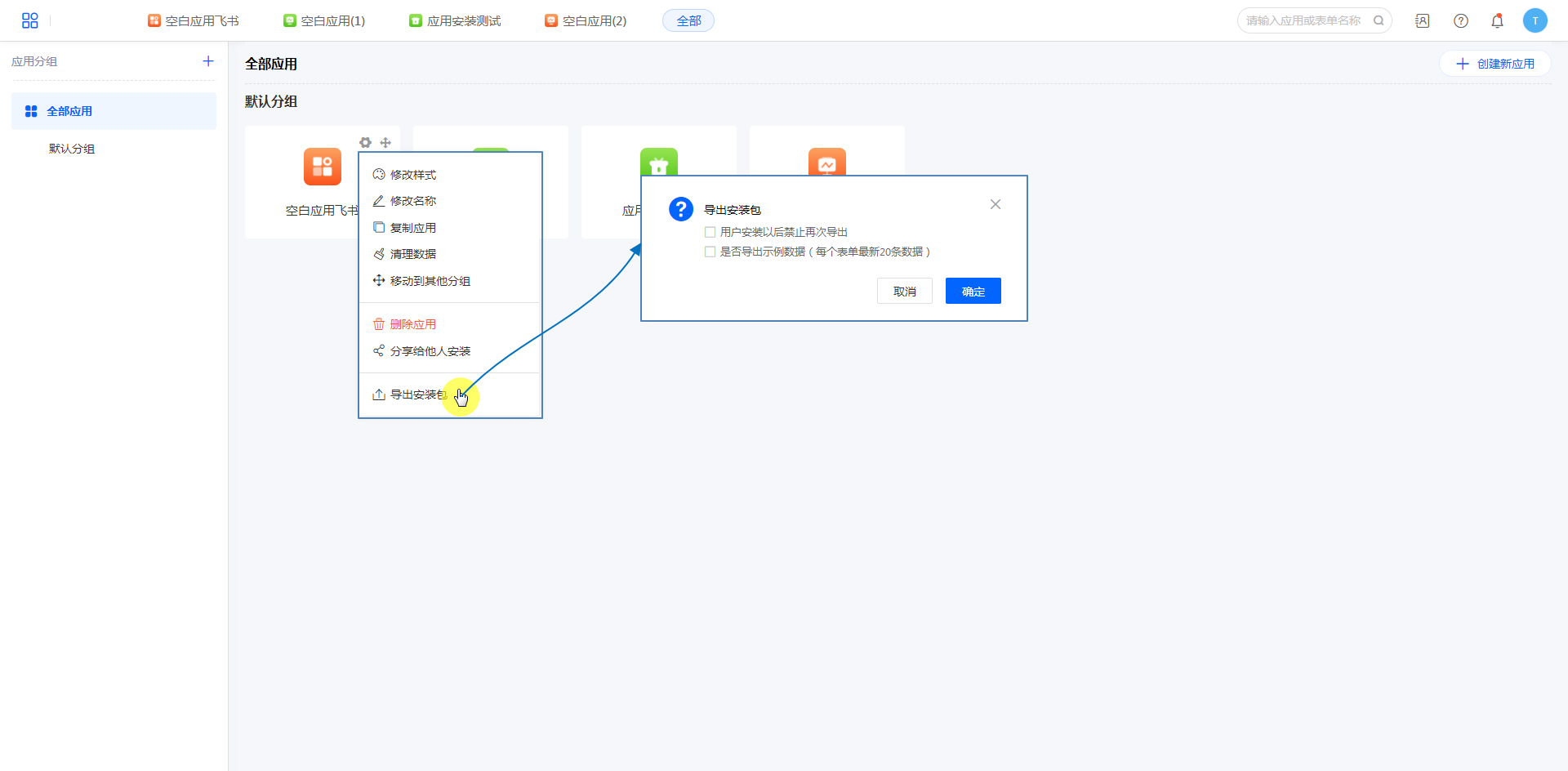The image size is (1568, 771).
Task: Choose 复制应用 in the menu
Action: (412, 228)
